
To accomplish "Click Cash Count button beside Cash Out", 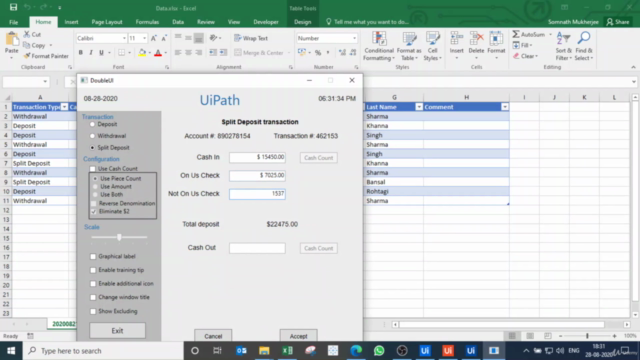I will (318, 248).
